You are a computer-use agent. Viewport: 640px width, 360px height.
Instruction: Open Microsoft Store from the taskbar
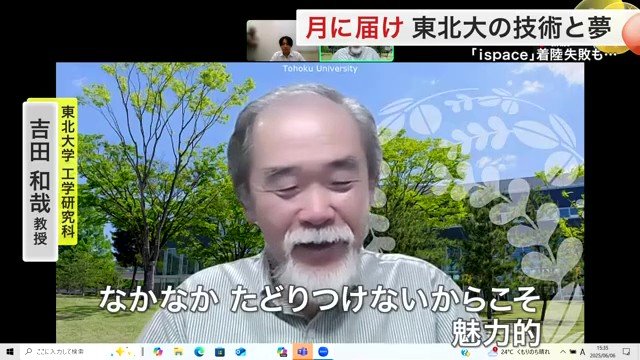(x=220, y=351)
